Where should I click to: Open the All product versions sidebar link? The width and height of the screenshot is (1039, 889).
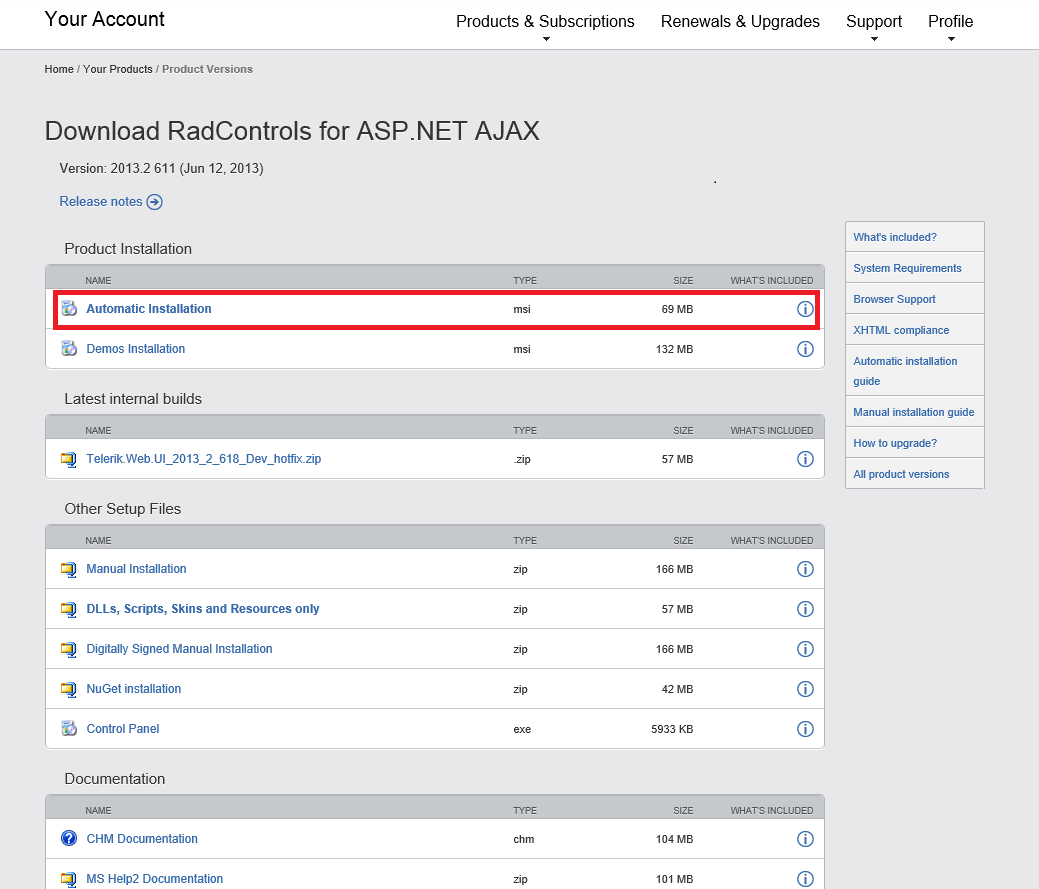(901, 474)
